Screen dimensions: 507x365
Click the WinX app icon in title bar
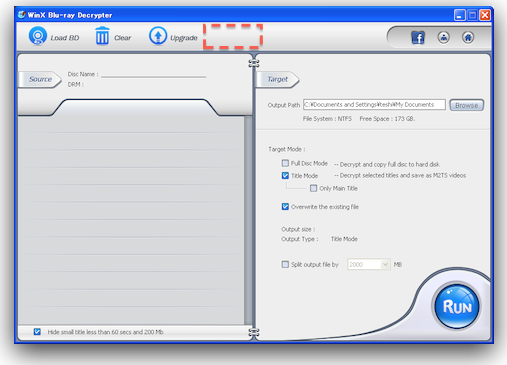click(x=22, y=15)
